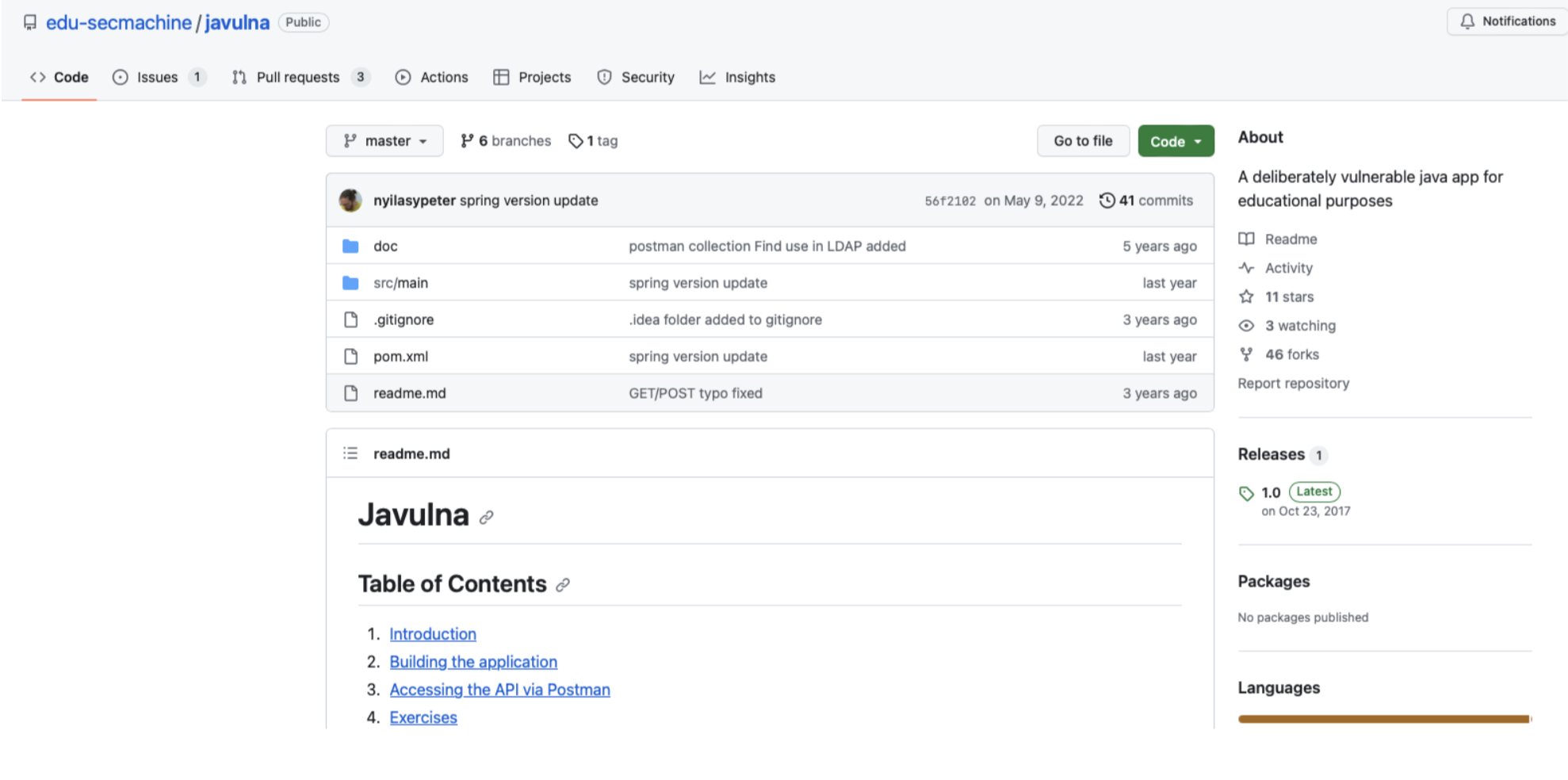Jump to Accessing the API via Postman section
Viewport: 1568px width, 780px height.
499,690
